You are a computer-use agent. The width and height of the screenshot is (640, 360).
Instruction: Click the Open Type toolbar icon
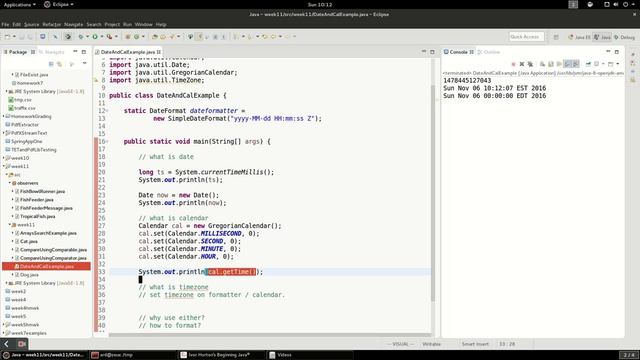[x=154, y=37]
